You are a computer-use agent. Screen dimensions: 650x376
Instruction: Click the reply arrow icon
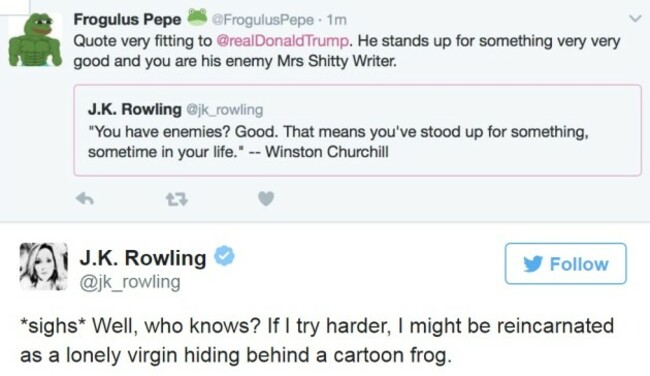pos(85,199)
